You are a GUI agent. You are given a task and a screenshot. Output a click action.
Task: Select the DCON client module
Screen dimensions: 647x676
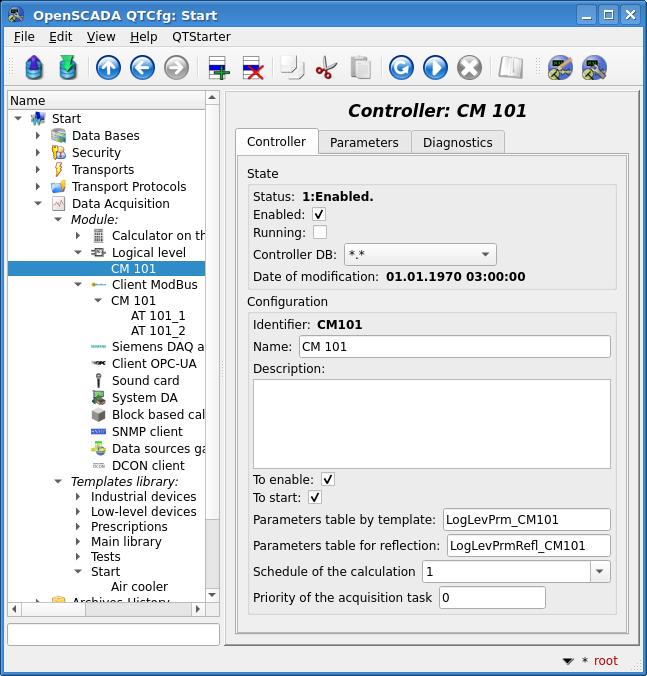click(x=148, y=466)
